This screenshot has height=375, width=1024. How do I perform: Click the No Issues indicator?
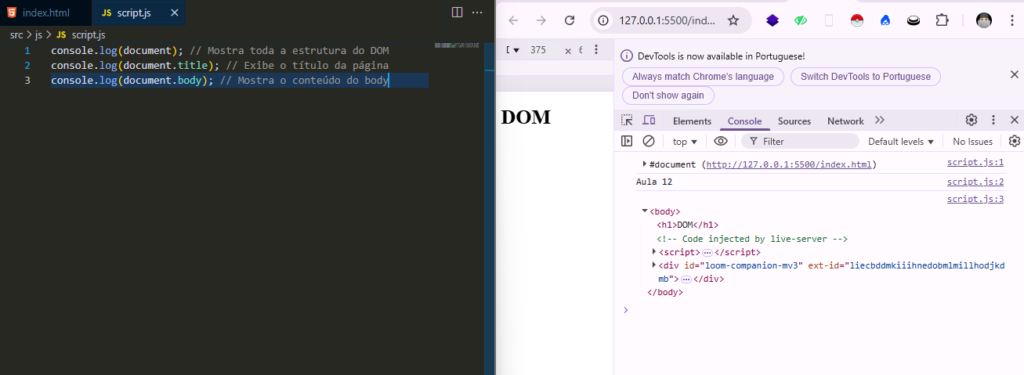(x=972, y=141)
